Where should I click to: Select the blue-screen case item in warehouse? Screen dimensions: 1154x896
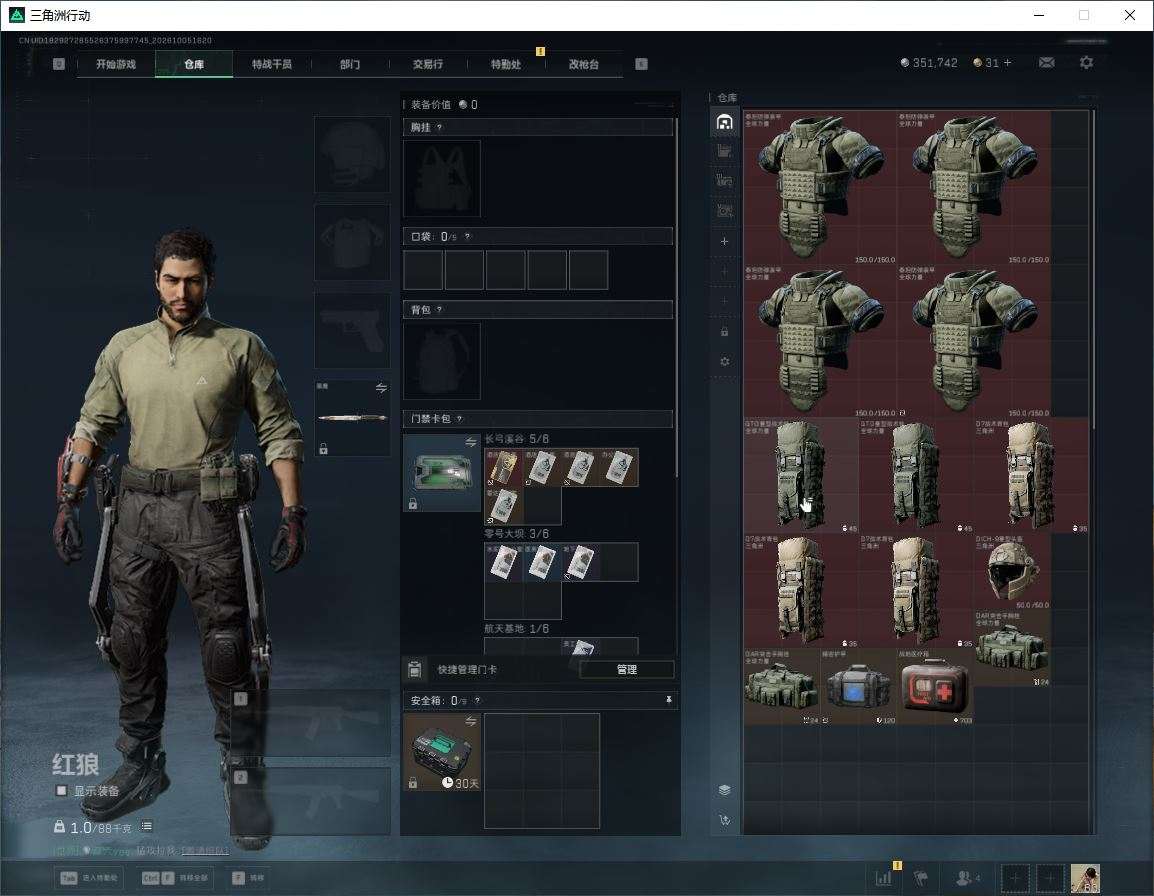click(x=858, y=686)
